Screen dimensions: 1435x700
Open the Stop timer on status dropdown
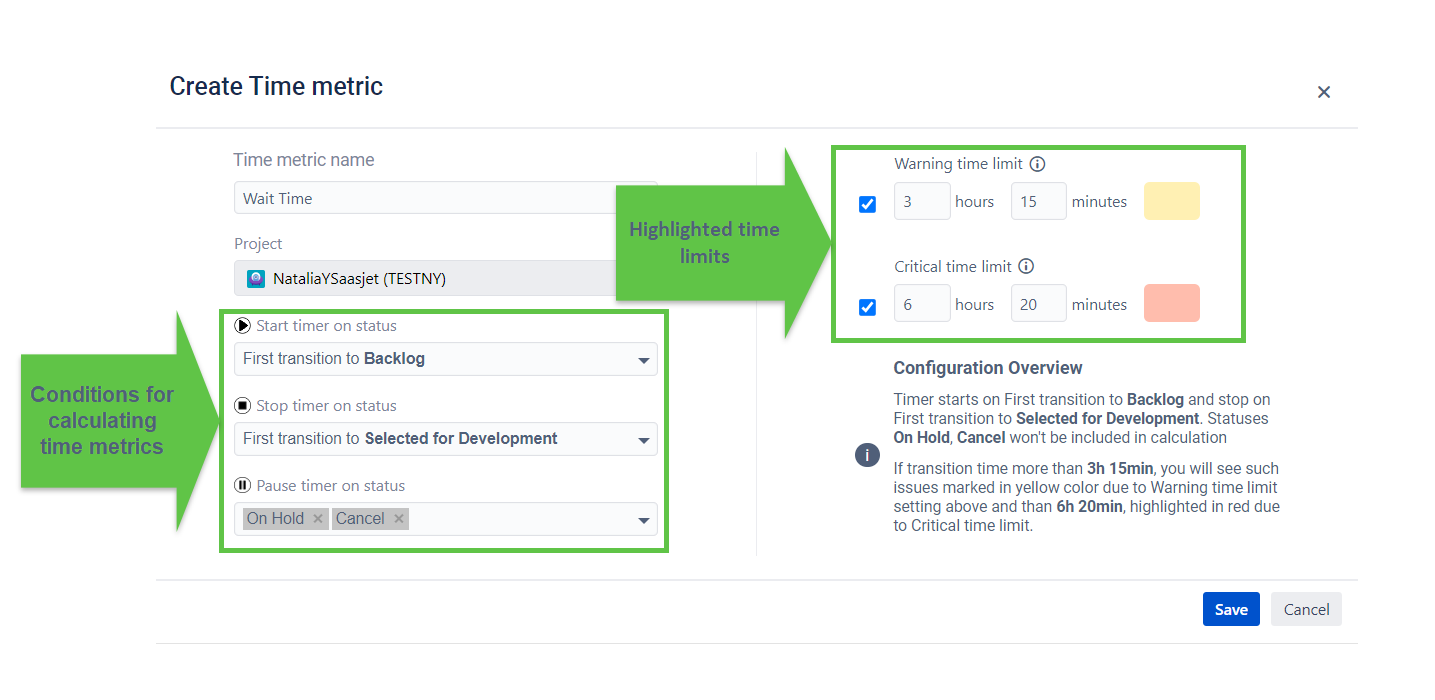(644, 440)
